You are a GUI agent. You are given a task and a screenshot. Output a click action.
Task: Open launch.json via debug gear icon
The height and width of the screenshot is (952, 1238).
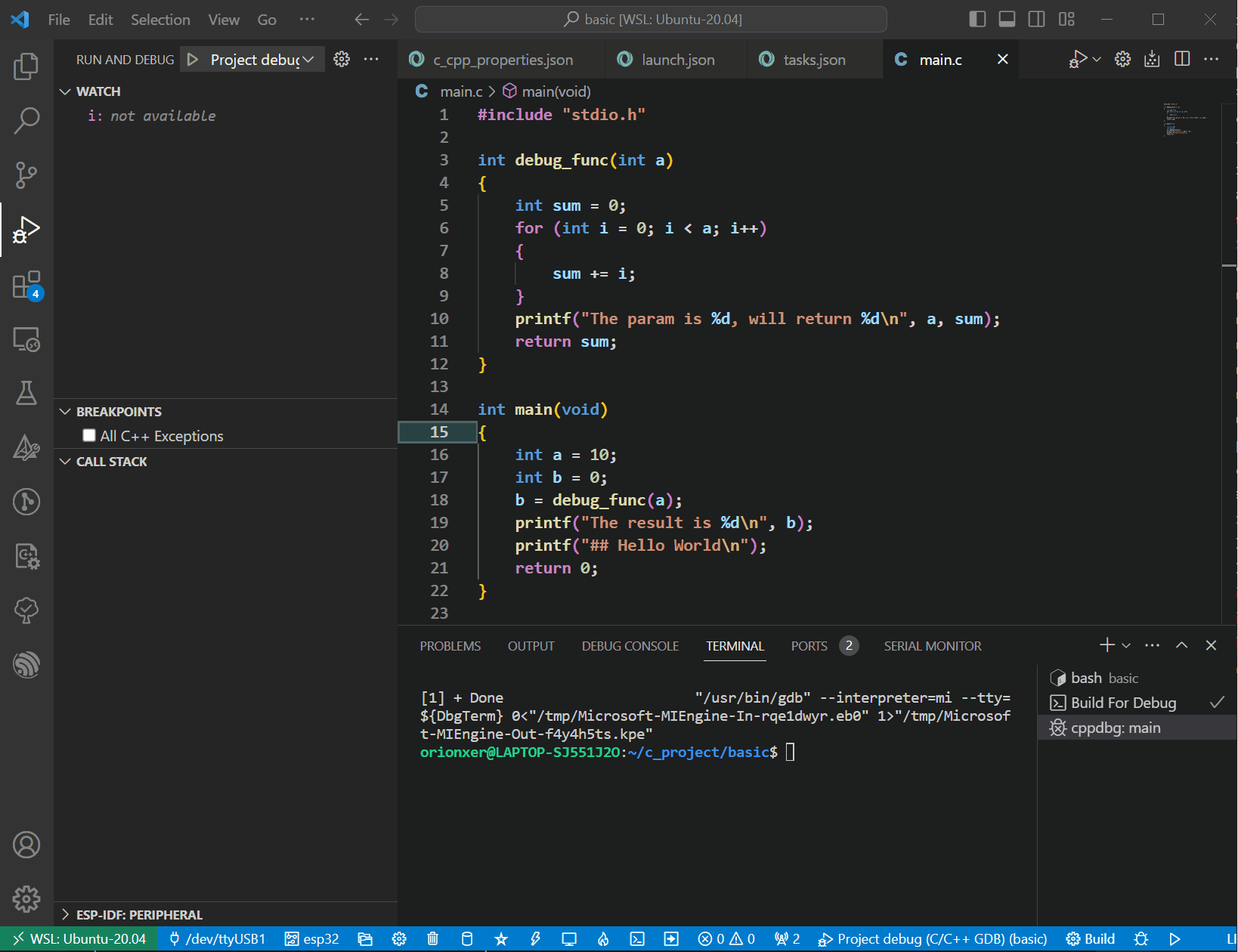coord(342,60)
